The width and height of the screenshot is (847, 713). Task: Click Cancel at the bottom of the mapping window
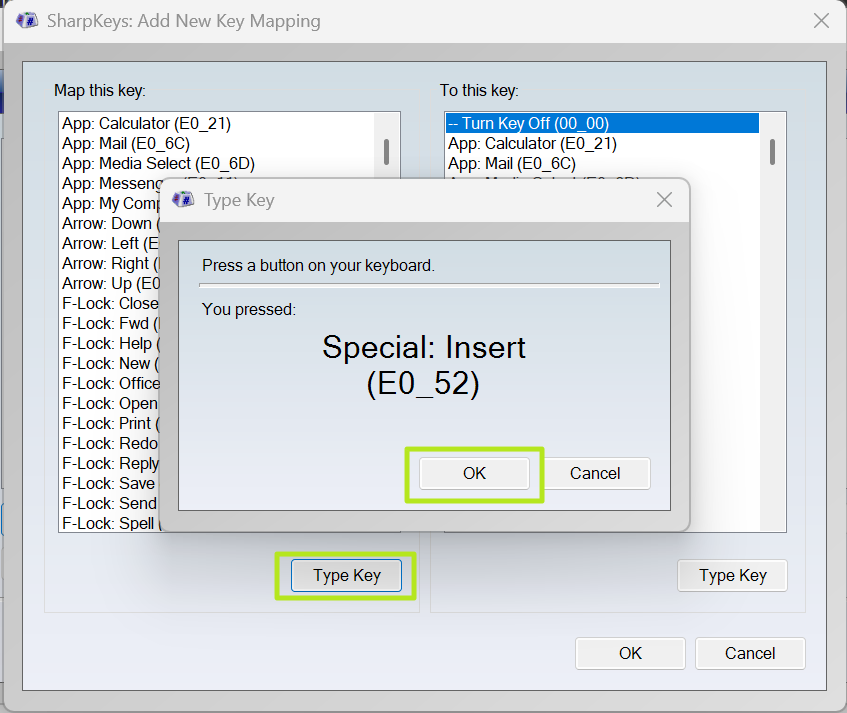750,653
